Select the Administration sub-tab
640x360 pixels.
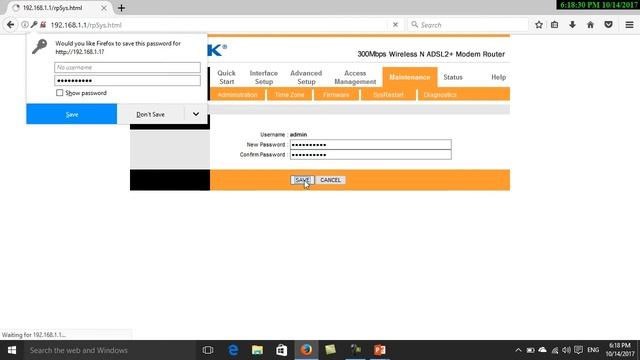coord(238,95)
